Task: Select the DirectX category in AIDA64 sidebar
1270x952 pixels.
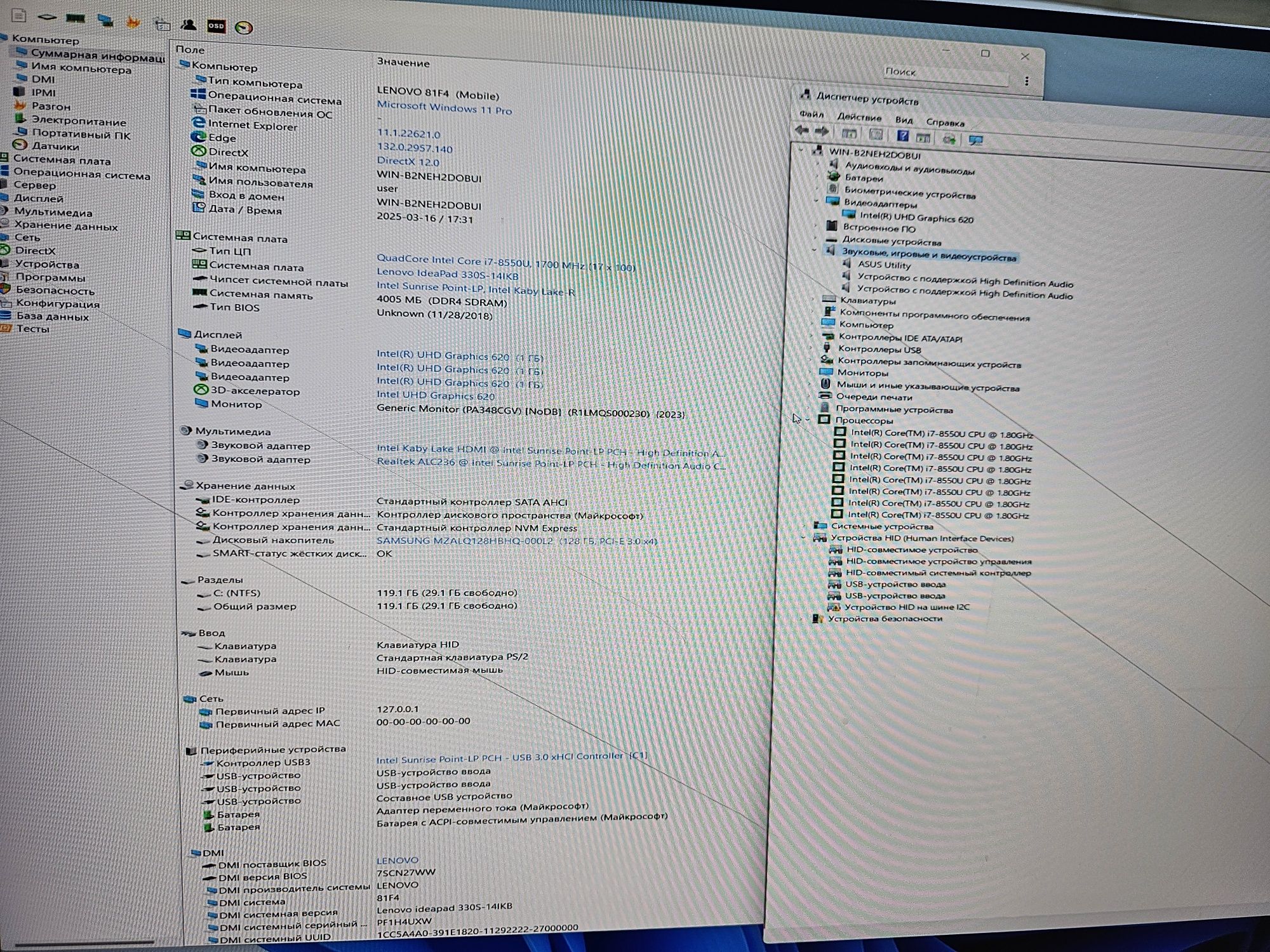Action: (35, 251)
